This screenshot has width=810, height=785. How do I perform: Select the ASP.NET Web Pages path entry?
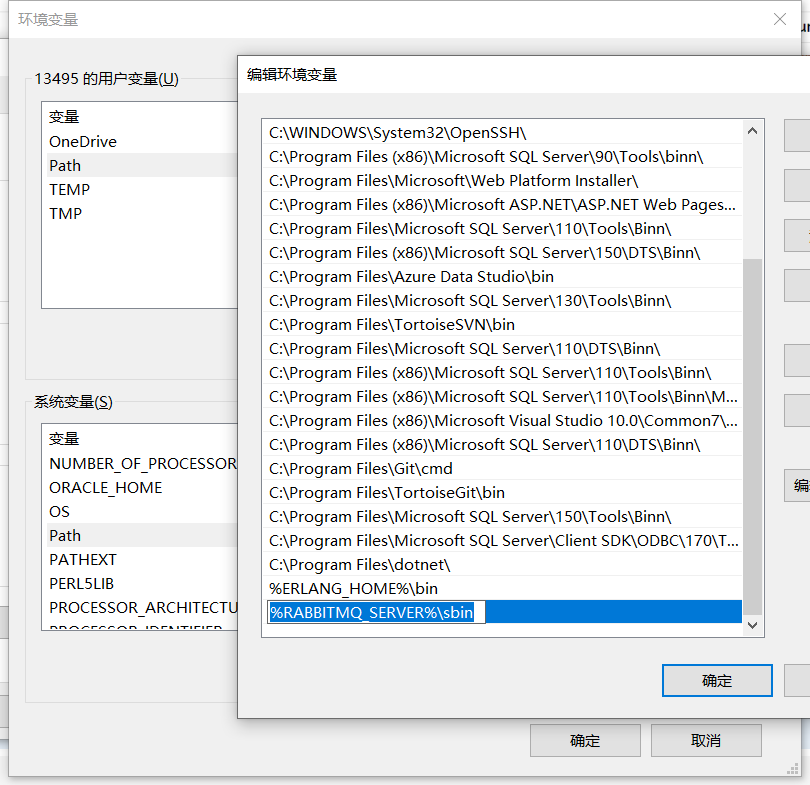502,205
